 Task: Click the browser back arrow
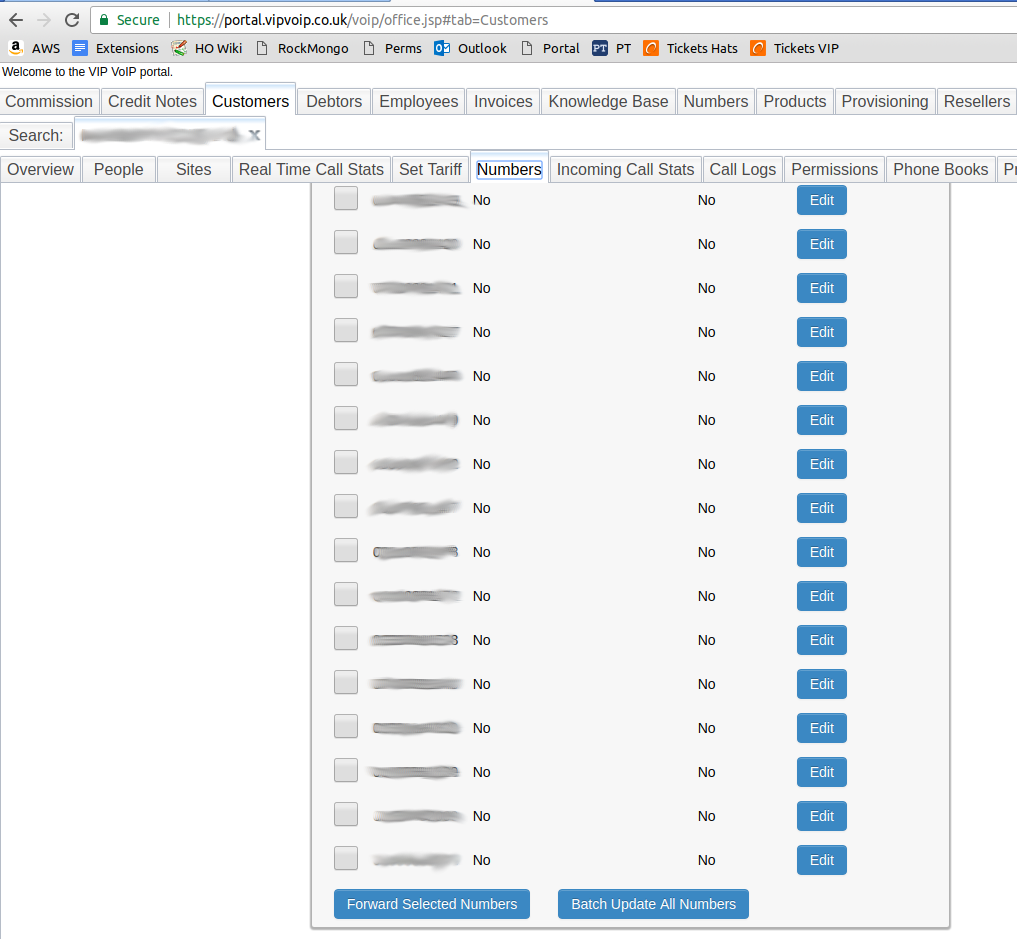coord(16,20)
